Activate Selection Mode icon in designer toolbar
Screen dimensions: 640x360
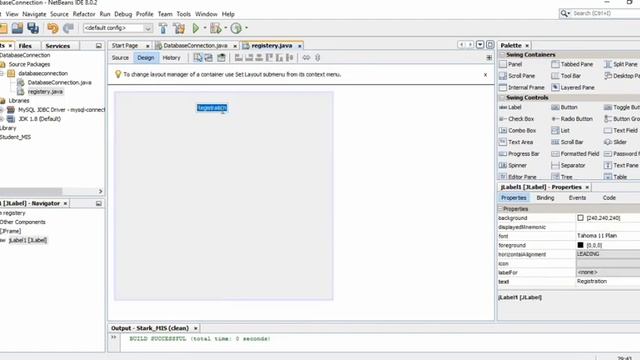198,58
